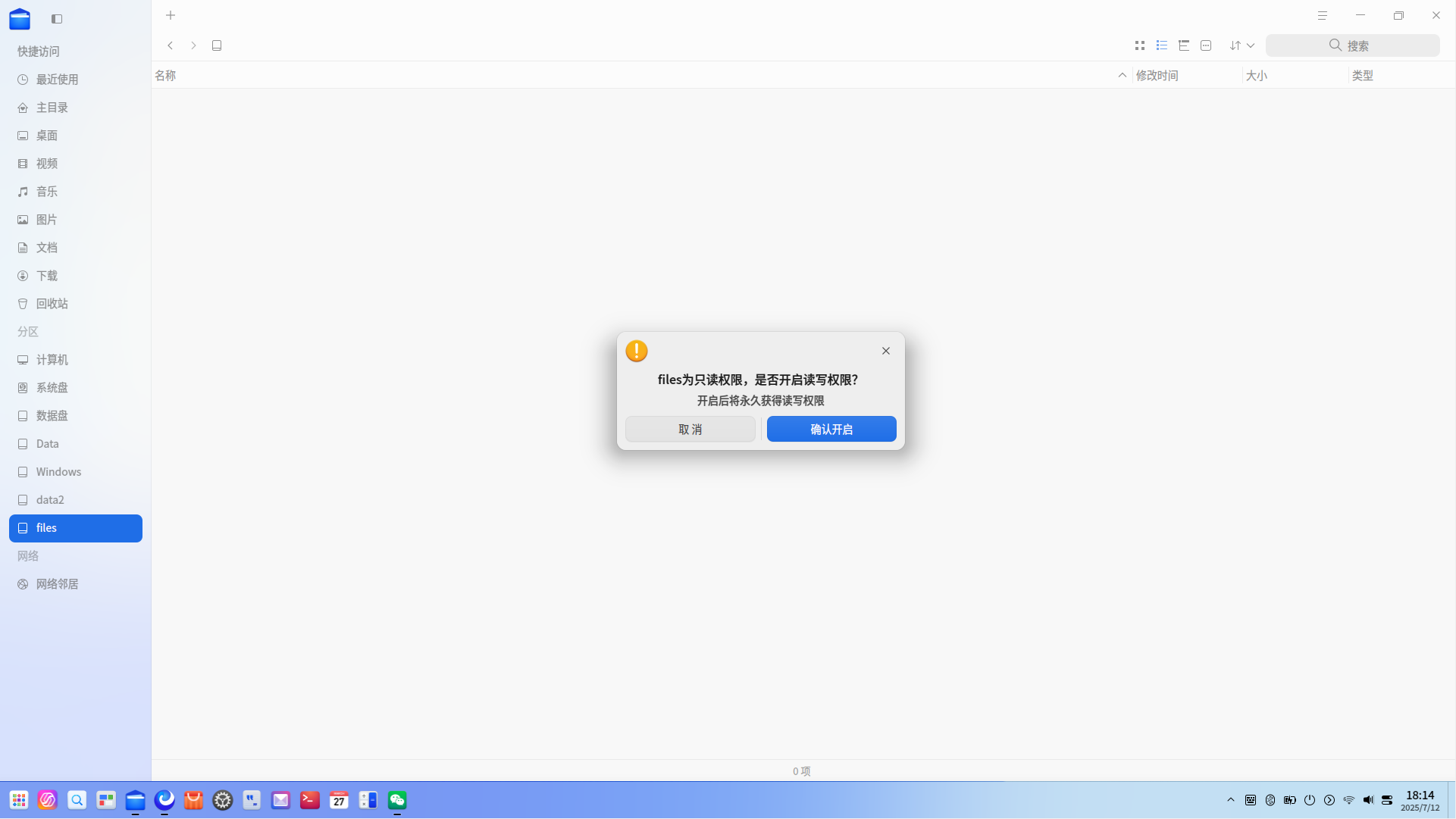Screen dimensions: 1456x819
Task: Open 图片 folder in sidebar
Action: [x=76, y=220]
